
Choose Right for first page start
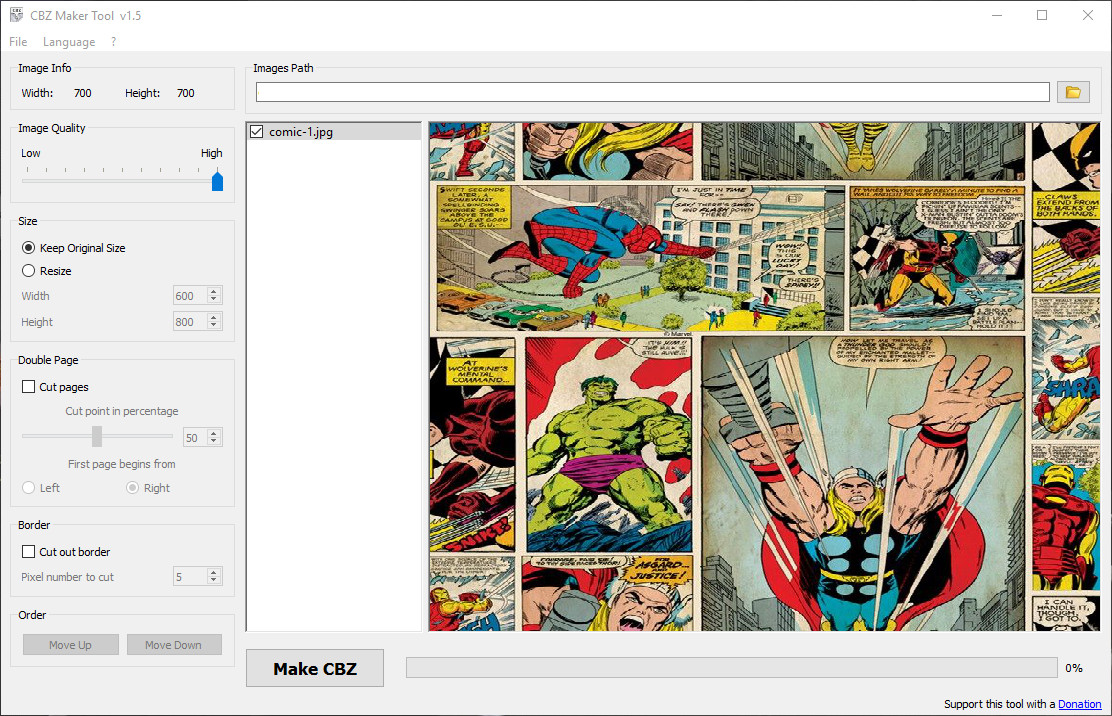[133, 488]
